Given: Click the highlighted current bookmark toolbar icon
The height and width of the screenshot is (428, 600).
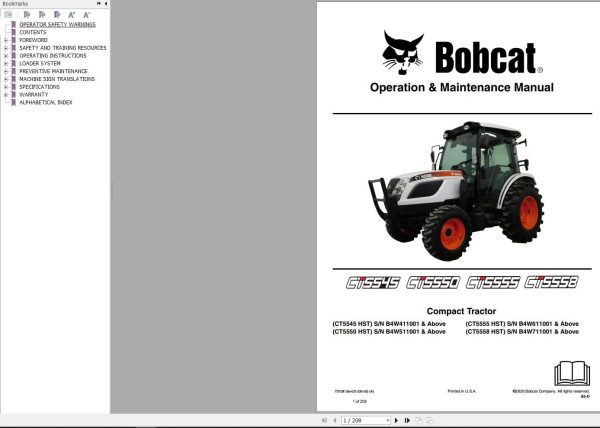Looking at the screenshot, I should click(57, 15).
